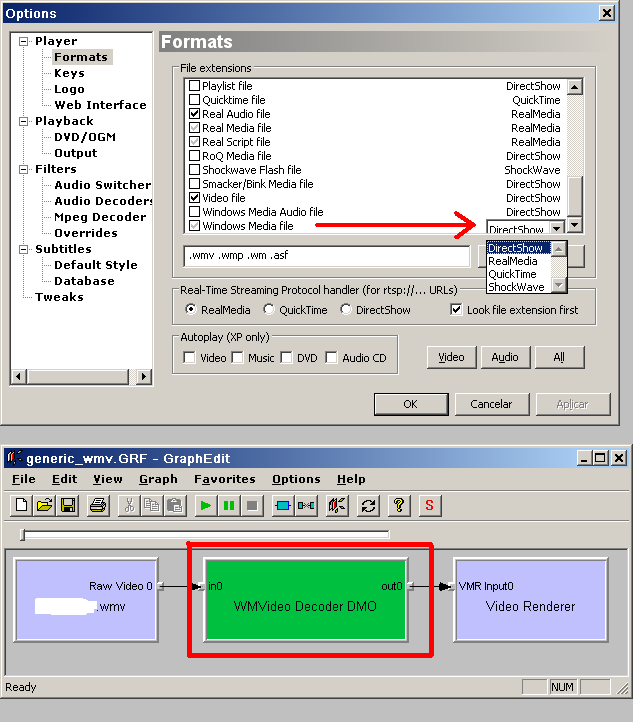Enable the RoQ Media file checkbox
The image size is (633, 722).
(194, 156)
